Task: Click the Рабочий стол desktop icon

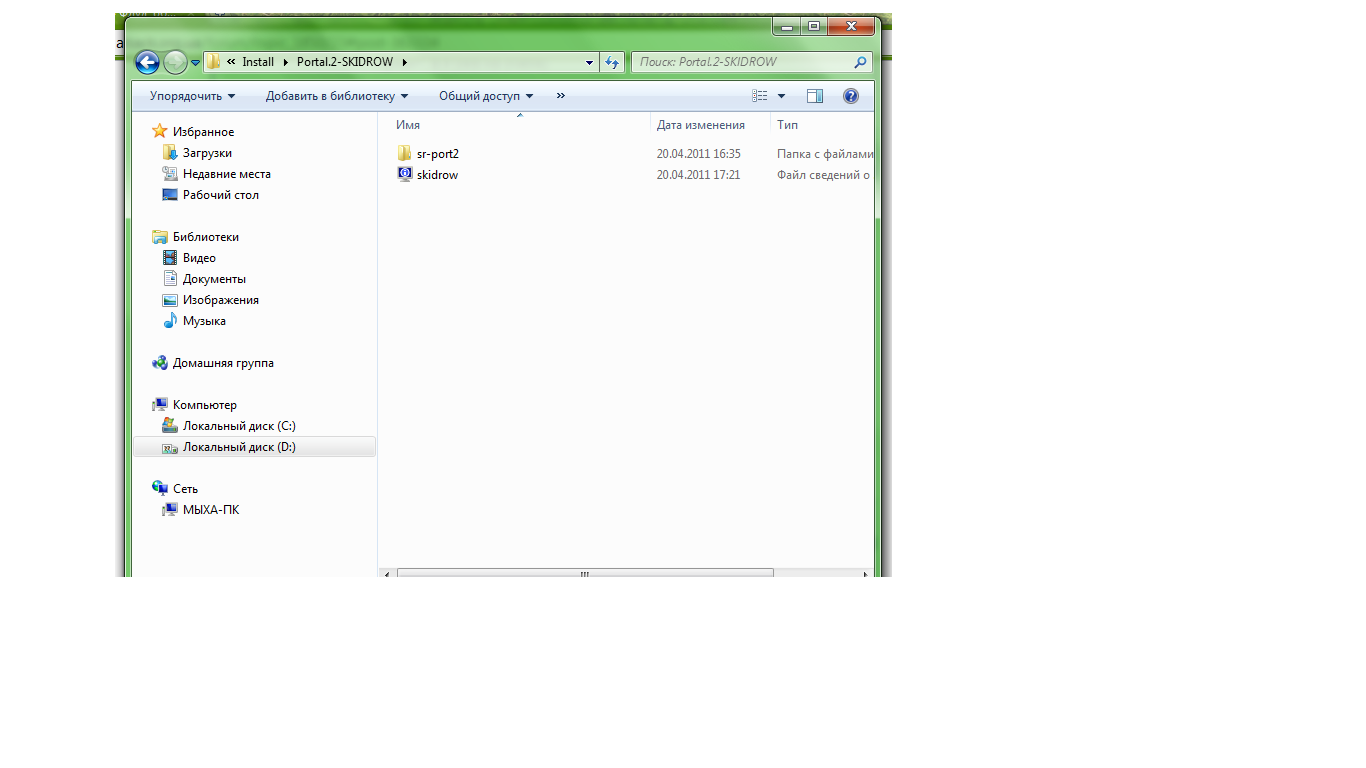Action: (170, 195)
